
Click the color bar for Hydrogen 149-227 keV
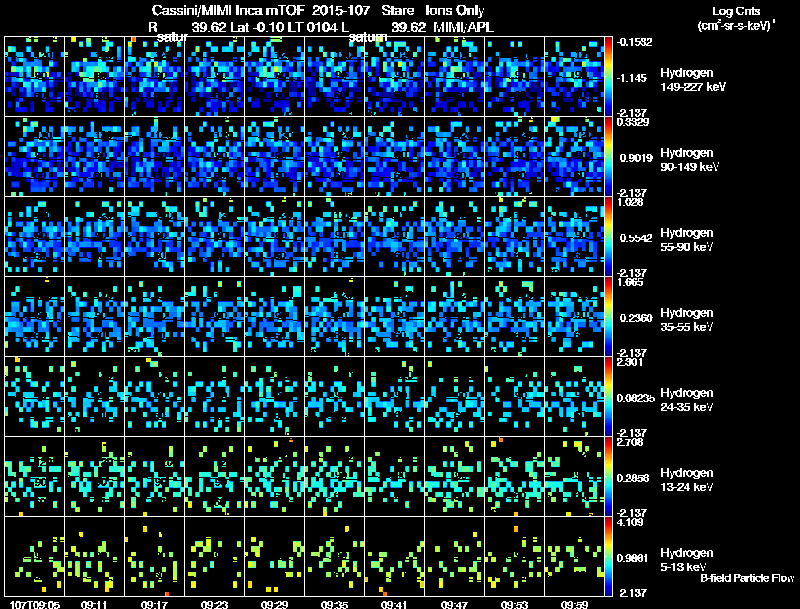(x=608, y=77)
